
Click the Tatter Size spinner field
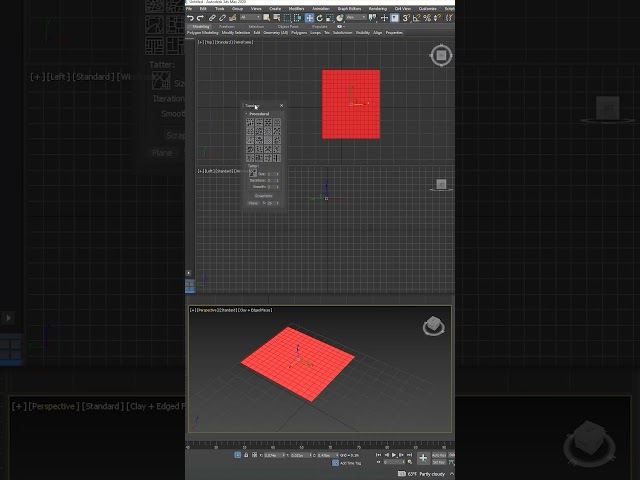[x=272, y=174]
